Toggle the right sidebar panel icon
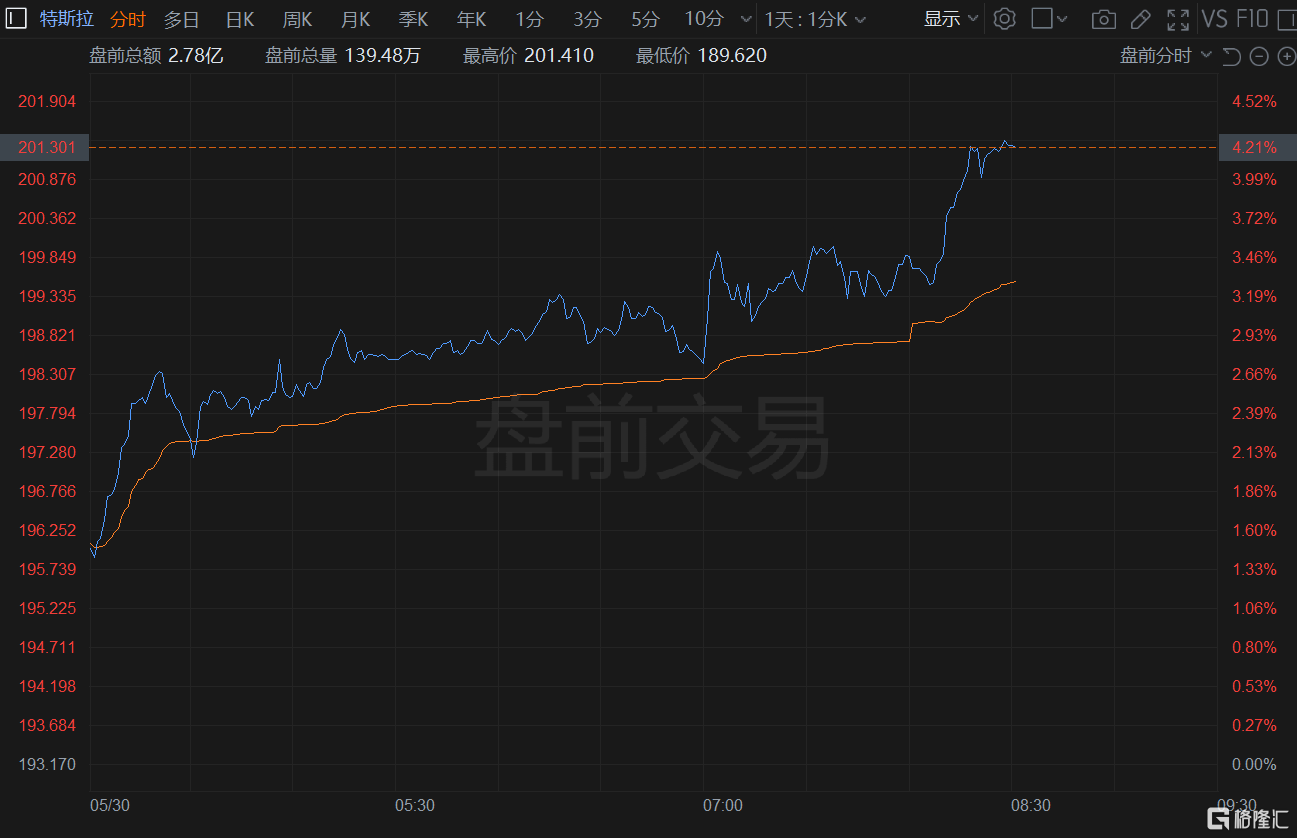1297x838 pixels. (x=1287, y=19)
